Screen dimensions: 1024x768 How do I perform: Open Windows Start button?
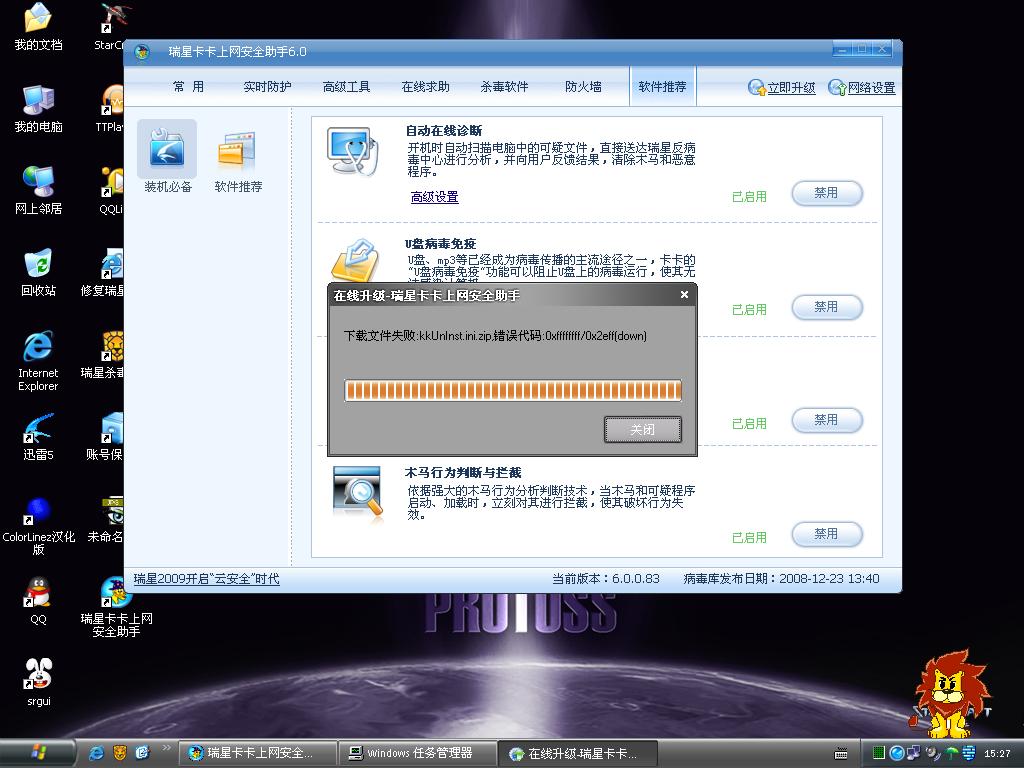pos(38,753)
